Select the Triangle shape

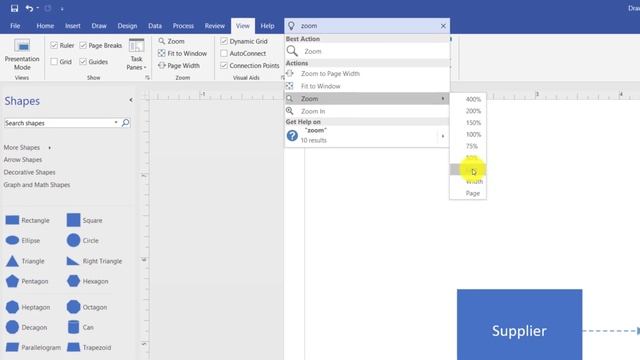pos(25,261)
